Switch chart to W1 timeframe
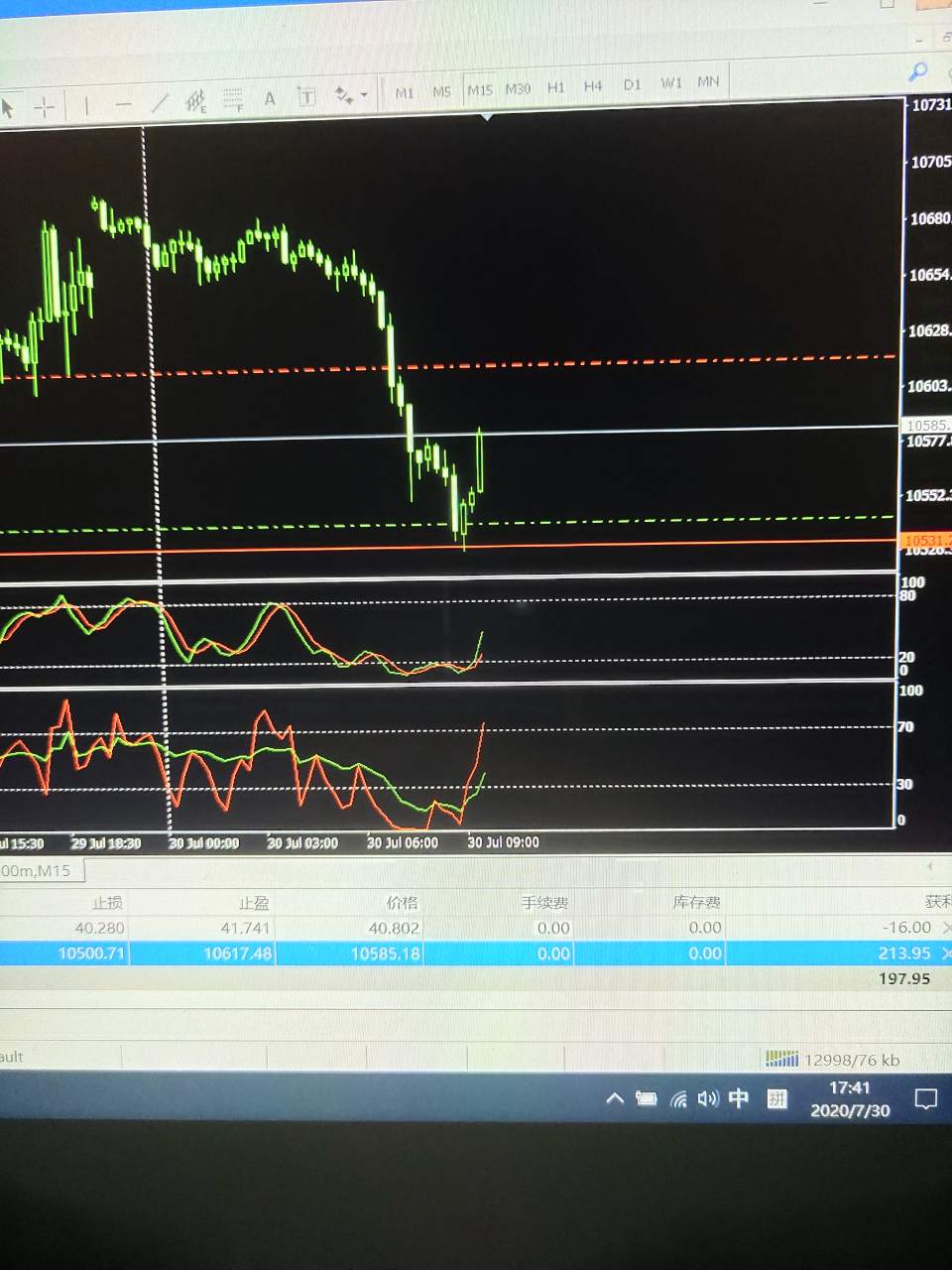 pyautogui.click(x=671, y=82)
